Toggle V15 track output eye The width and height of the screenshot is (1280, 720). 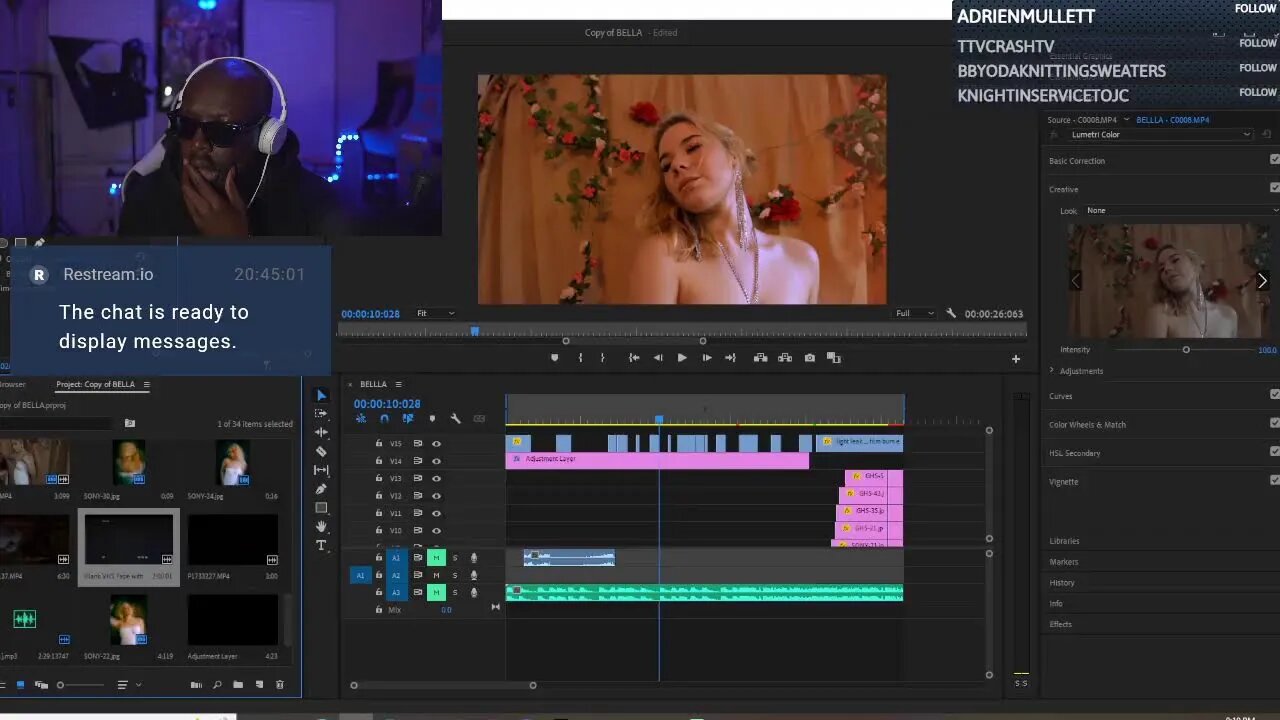tap(436, 443)
